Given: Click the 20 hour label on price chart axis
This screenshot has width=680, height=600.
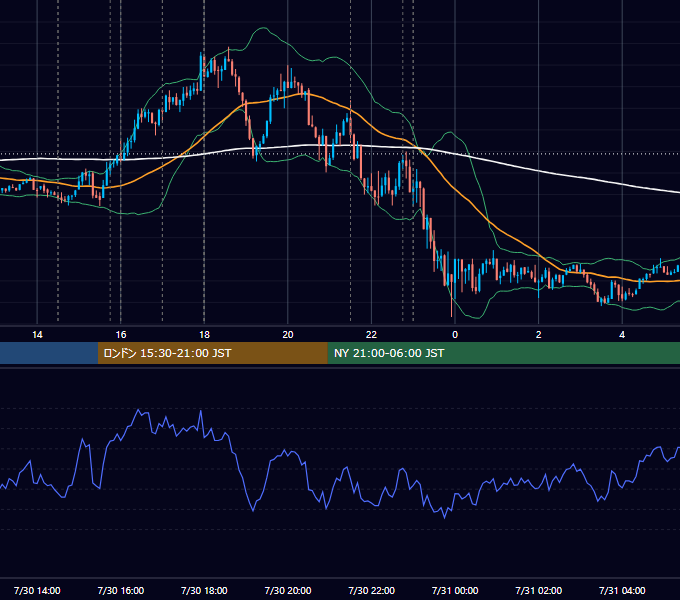Looking at the screenshot, I should pos(288,335).
